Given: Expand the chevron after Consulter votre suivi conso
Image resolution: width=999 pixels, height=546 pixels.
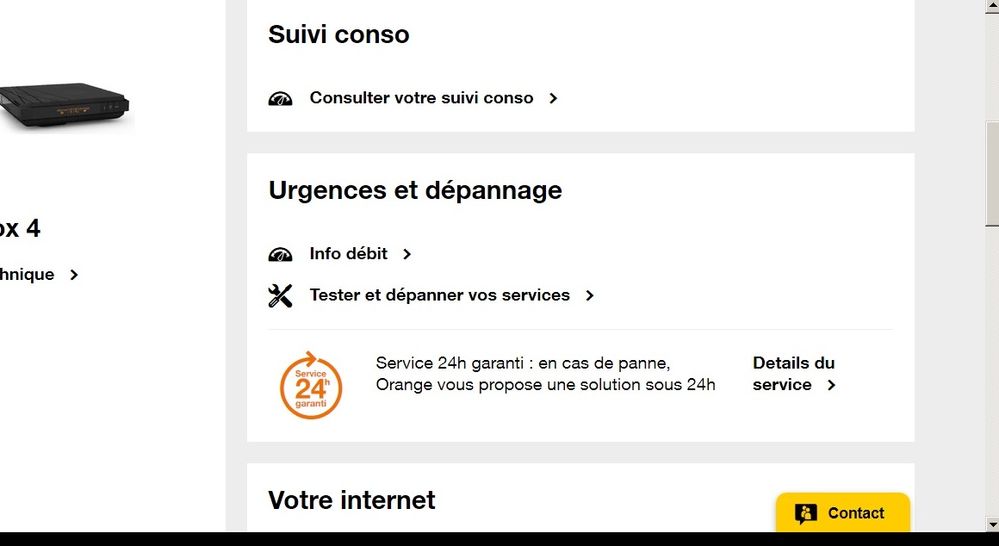Looking at the screenshot, I should (553, 99).
